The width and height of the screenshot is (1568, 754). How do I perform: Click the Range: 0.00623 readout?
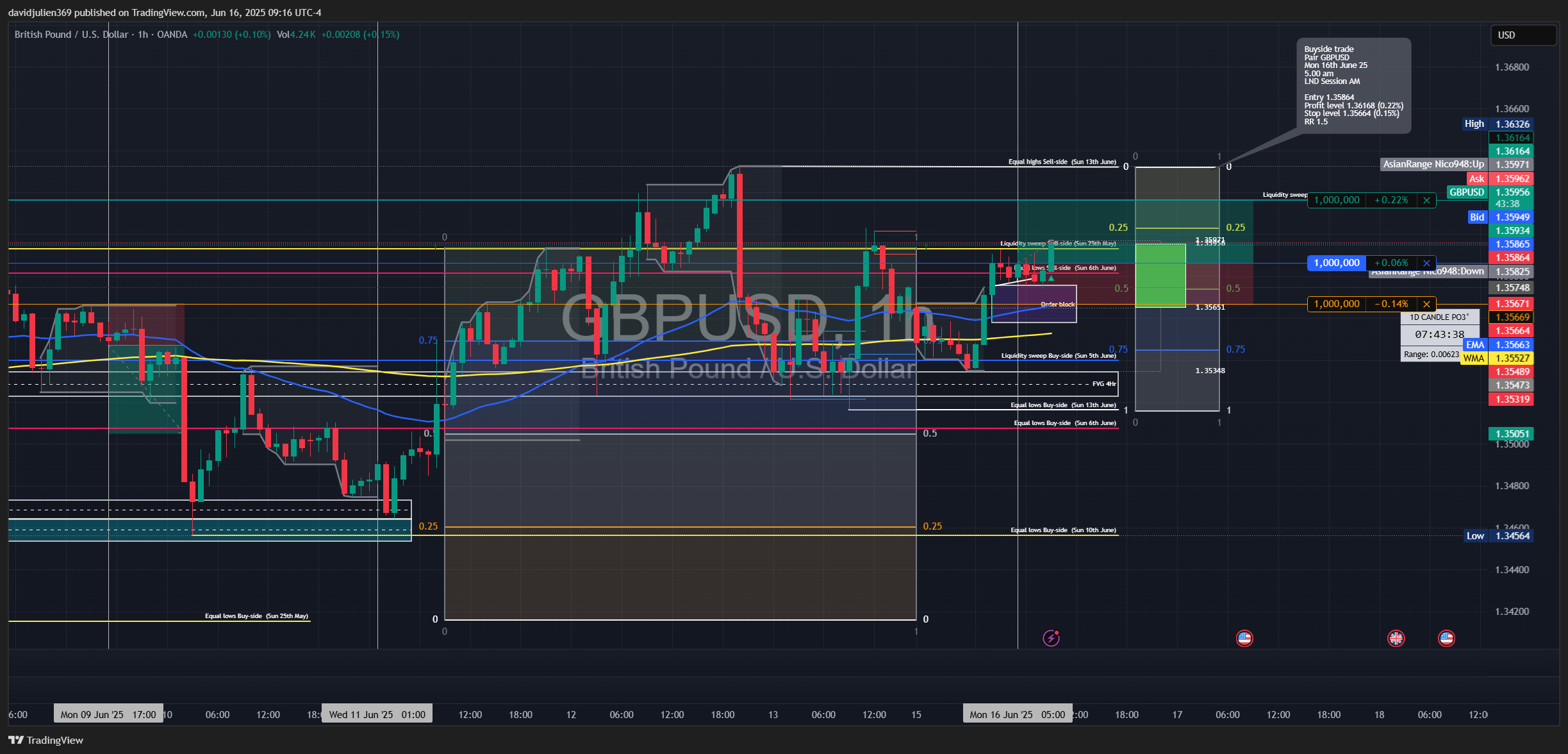pos(1431,355)
